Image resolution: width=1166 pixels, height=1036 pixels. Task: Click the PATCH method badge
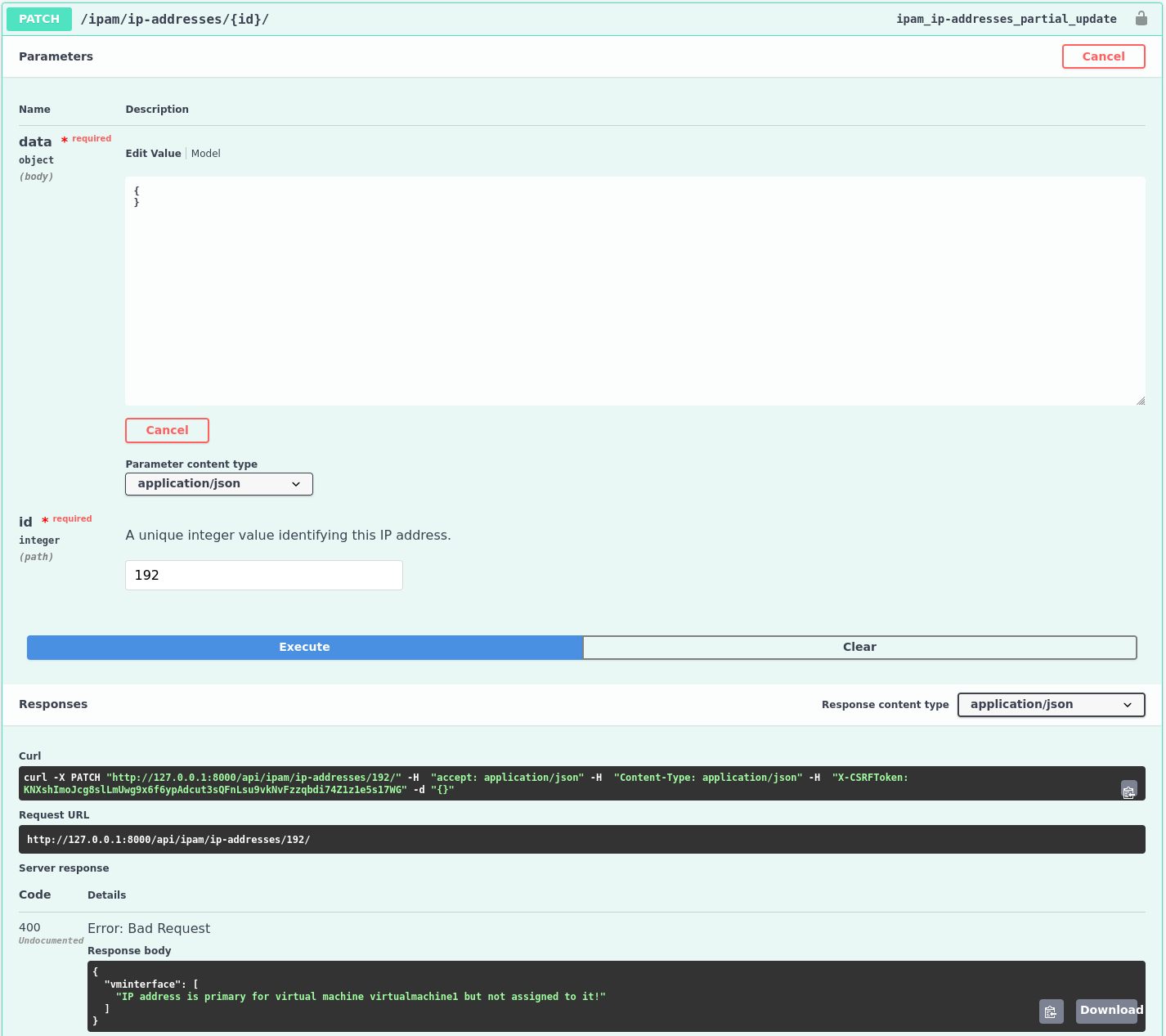[x=38, y=18]
